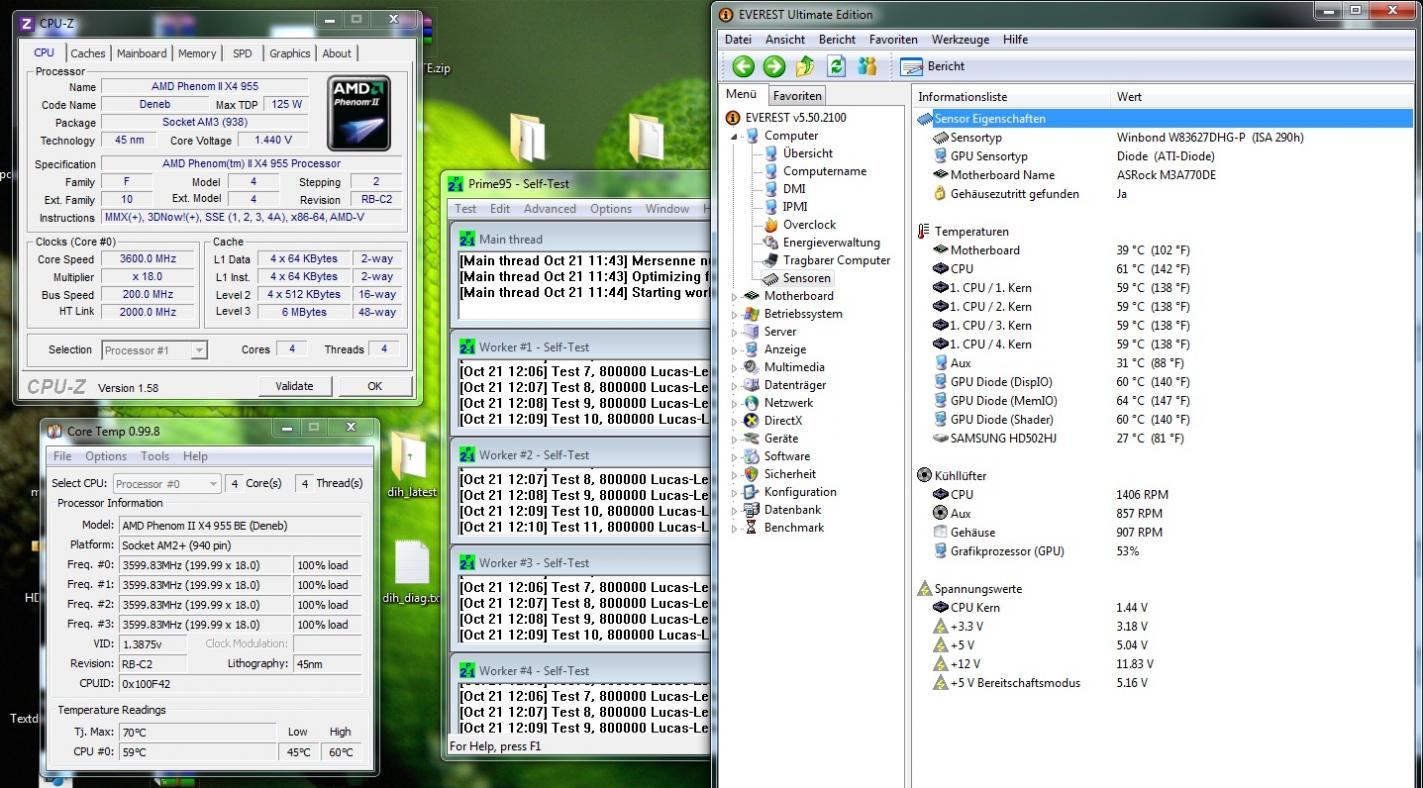Open the Datei menu in EVEREST

point(738,40)
